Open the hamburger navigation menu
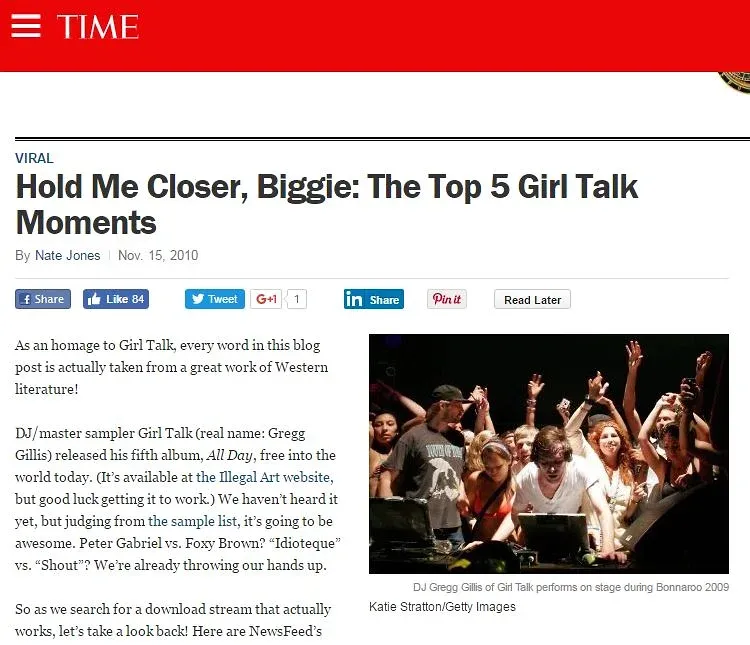Screen dimensions: 750x645 tap(26, 25)
